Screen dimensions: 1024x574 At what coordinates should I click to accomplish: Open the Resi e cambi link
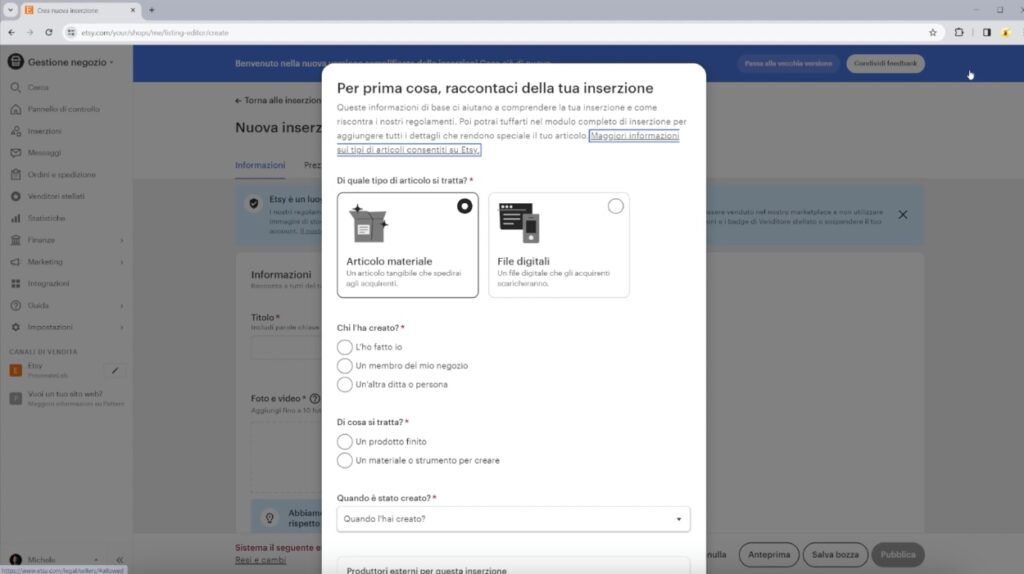[x=261, y=560]
